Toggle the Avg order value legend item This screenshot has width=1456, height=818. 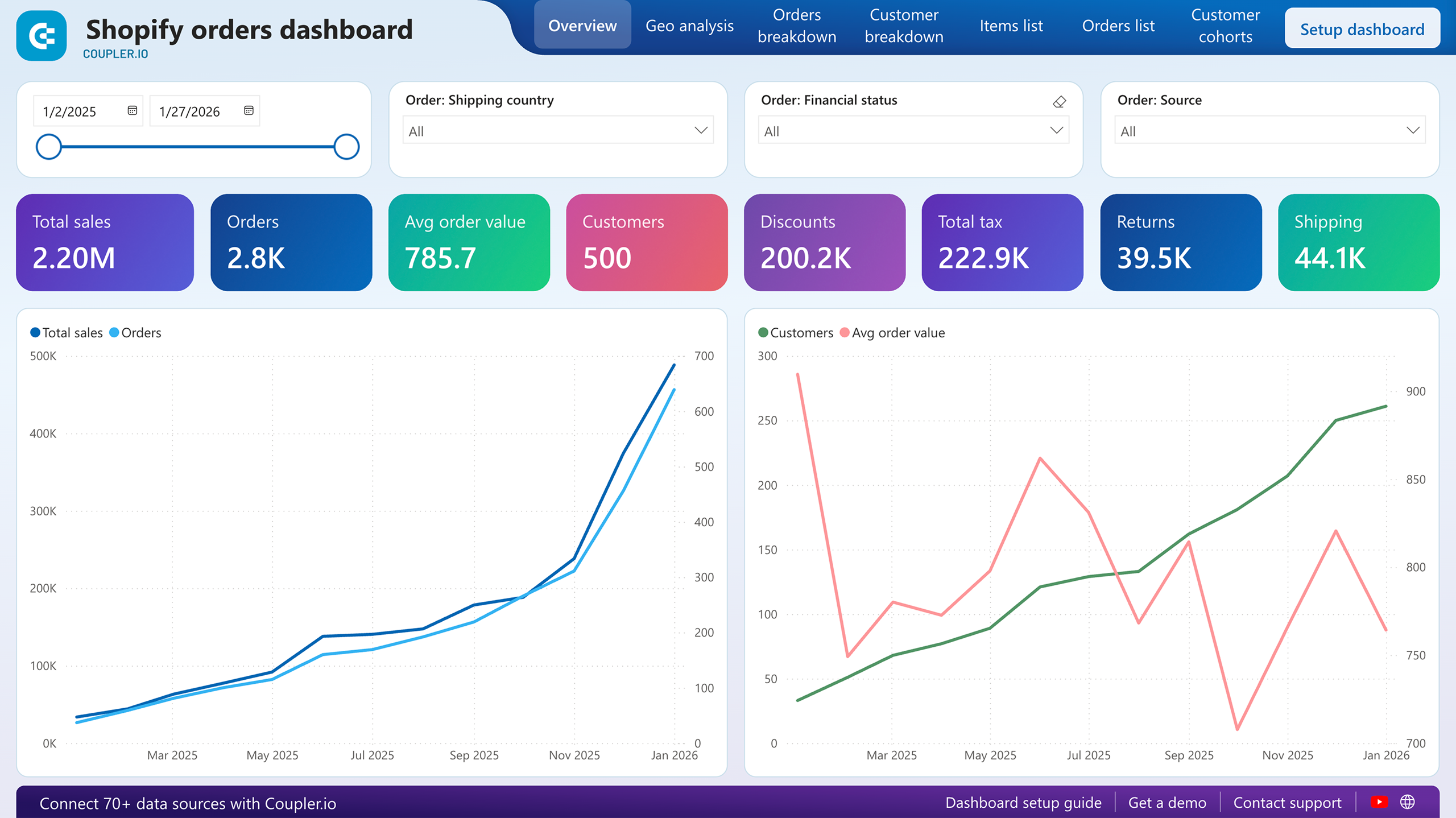click(893, 333)
